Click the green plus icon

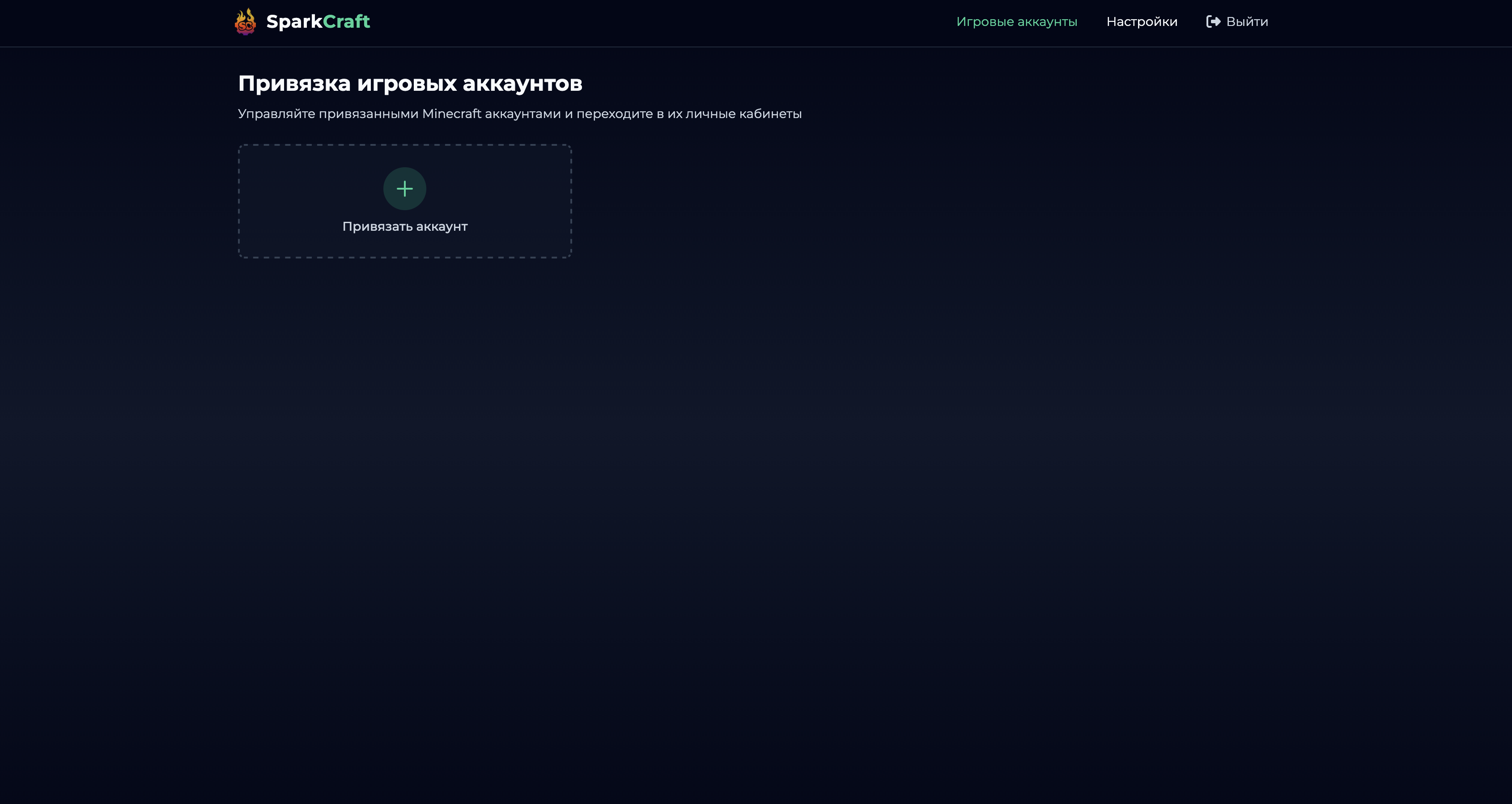click(404, 189)
